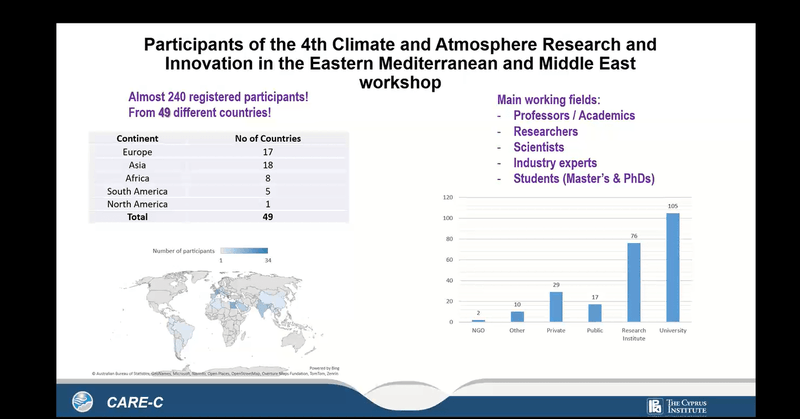
Task: Click the Other bar labeled 10
Action: (x=517, y=317)
